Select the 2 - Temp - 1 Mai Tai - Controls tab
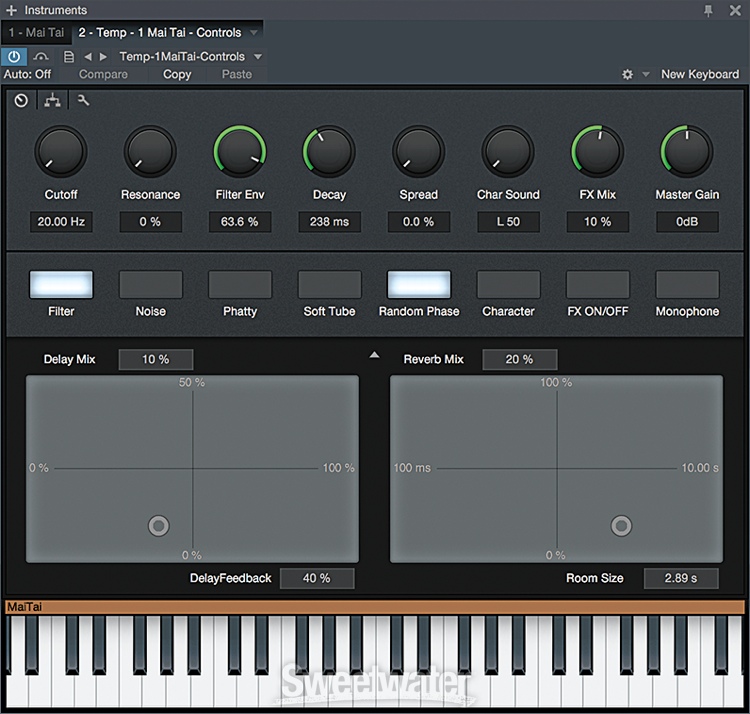The width and height of the screenshot is (750, 714). coord(160,33)
